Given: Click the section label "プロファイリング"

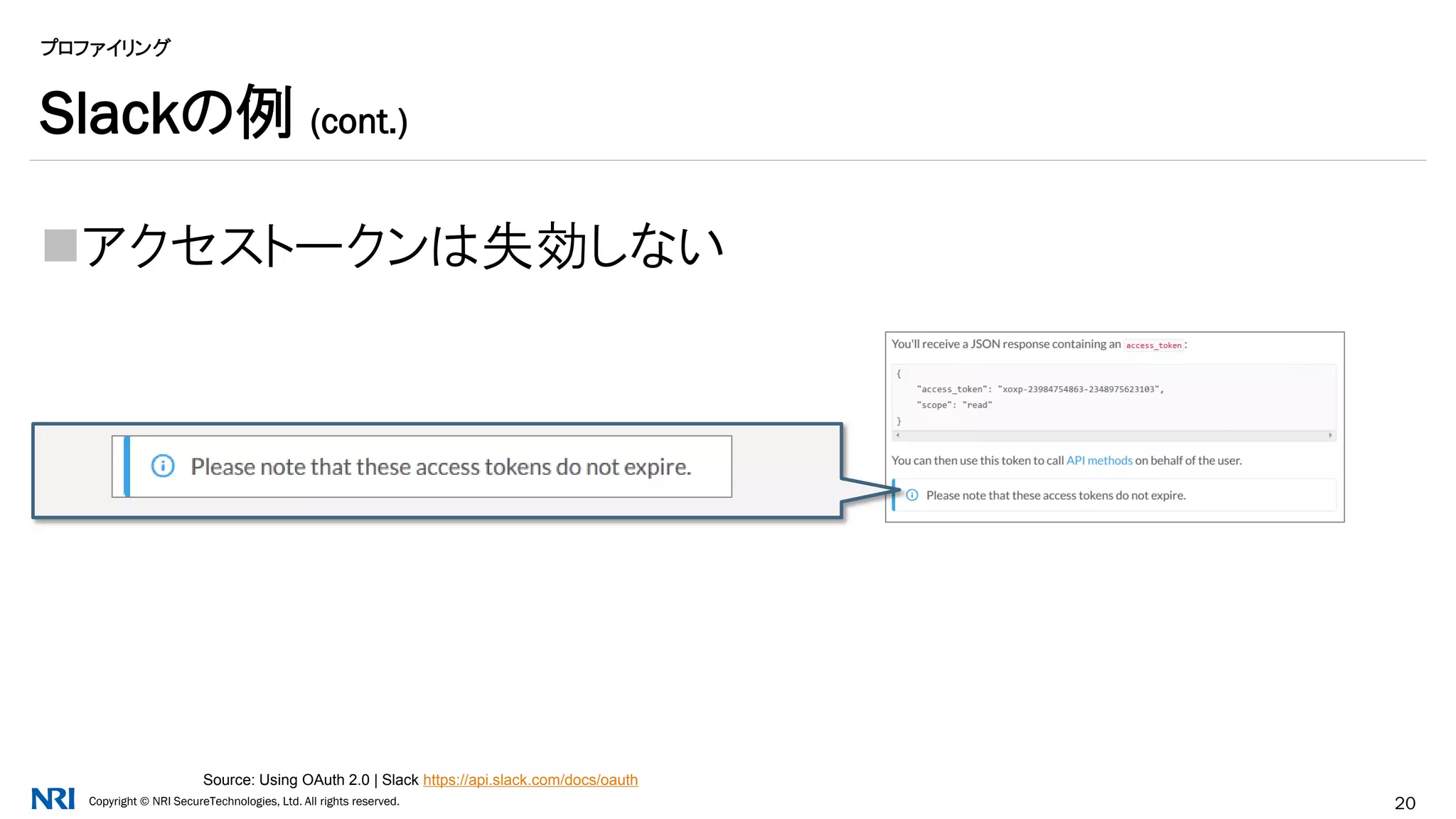Looking at the screenshot, I should point(105,48).
